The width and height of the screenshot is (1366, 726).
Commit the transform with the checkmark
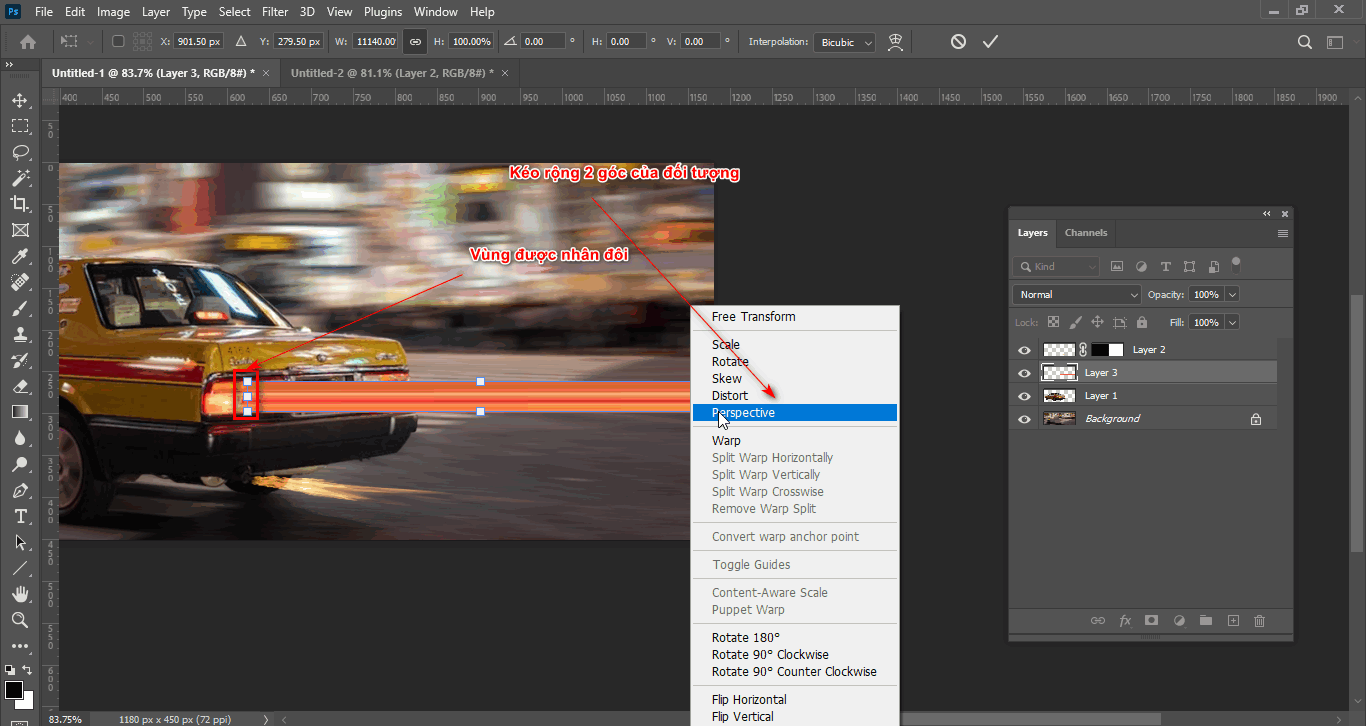click(x=990, y=41)
